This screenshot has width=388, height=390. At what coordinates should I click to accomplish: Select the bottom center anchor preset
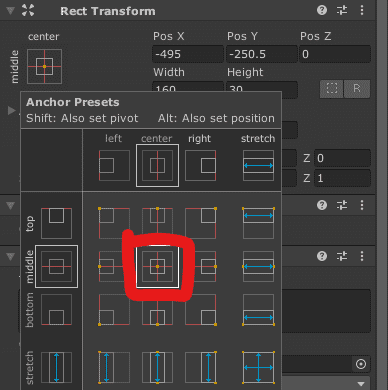pyautogui.click(x=157, y=309)
